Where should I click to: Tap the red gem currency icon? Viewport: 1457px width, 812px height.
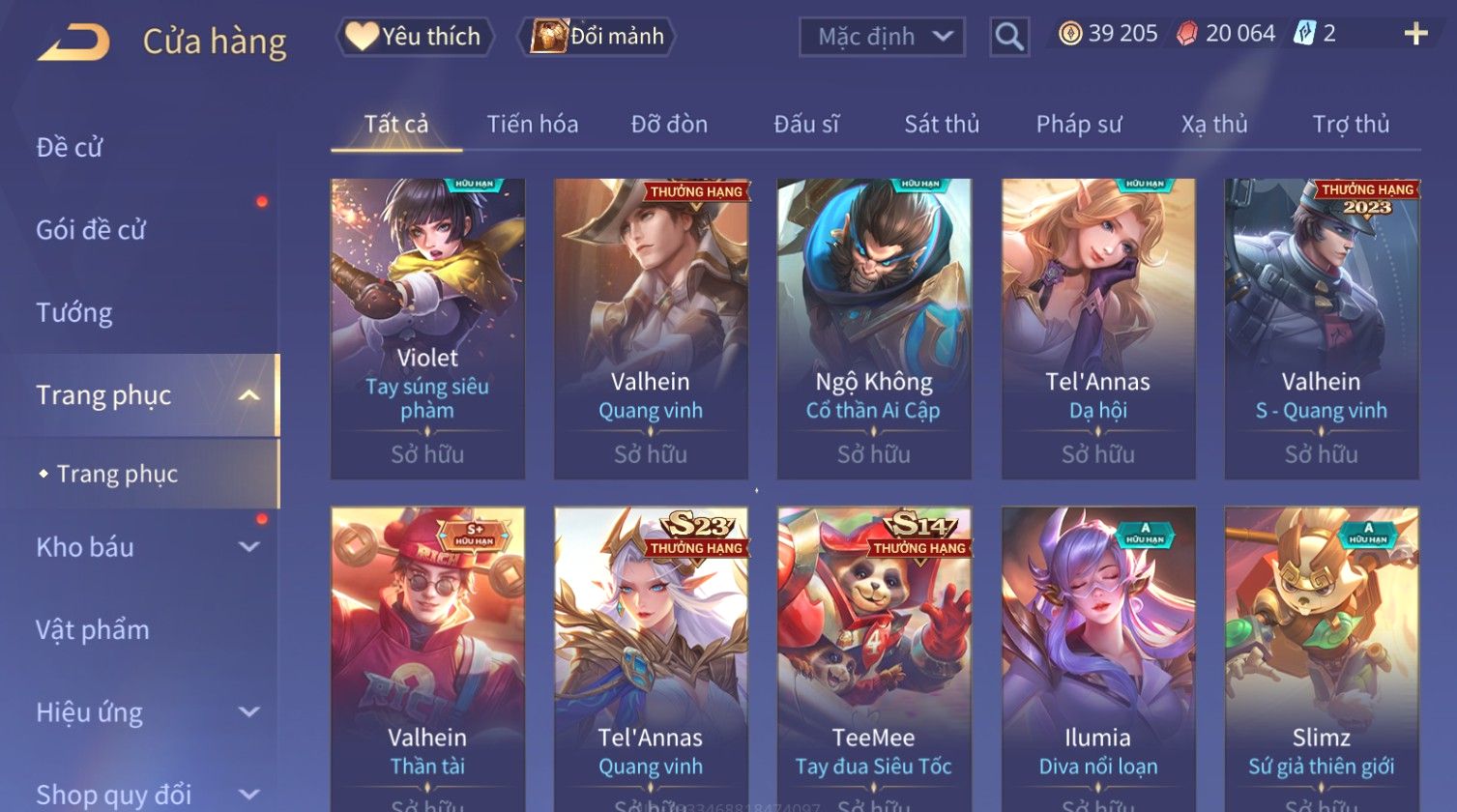[1187, 34]
